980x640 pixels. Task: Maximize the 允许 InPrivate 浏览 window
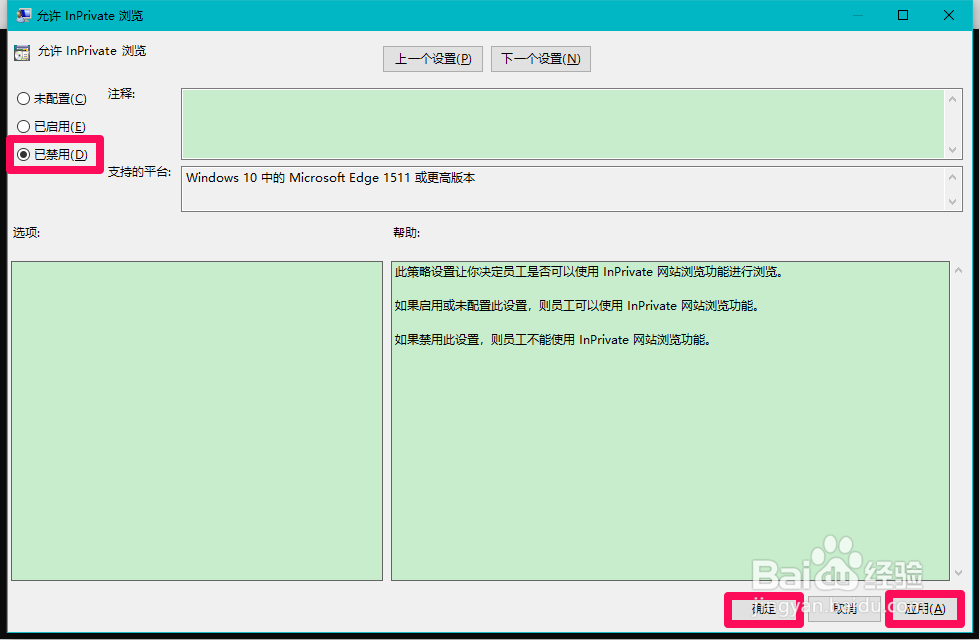click(903, 15)
